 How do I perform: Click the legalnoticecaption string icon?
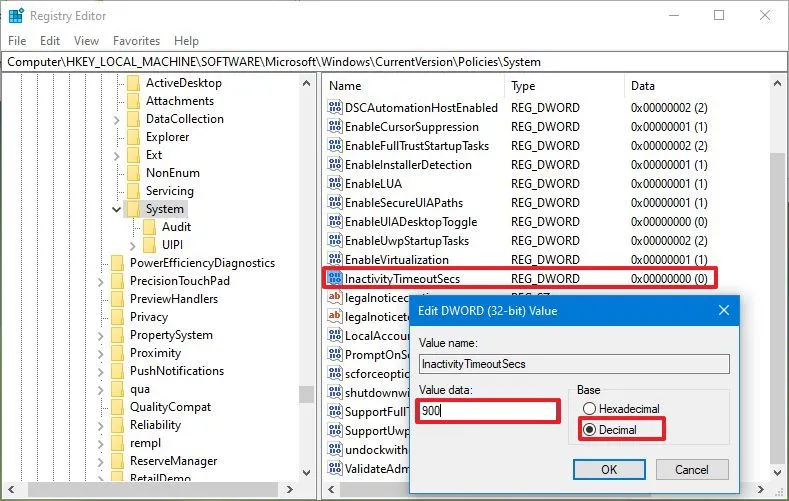tap(335, 297)
